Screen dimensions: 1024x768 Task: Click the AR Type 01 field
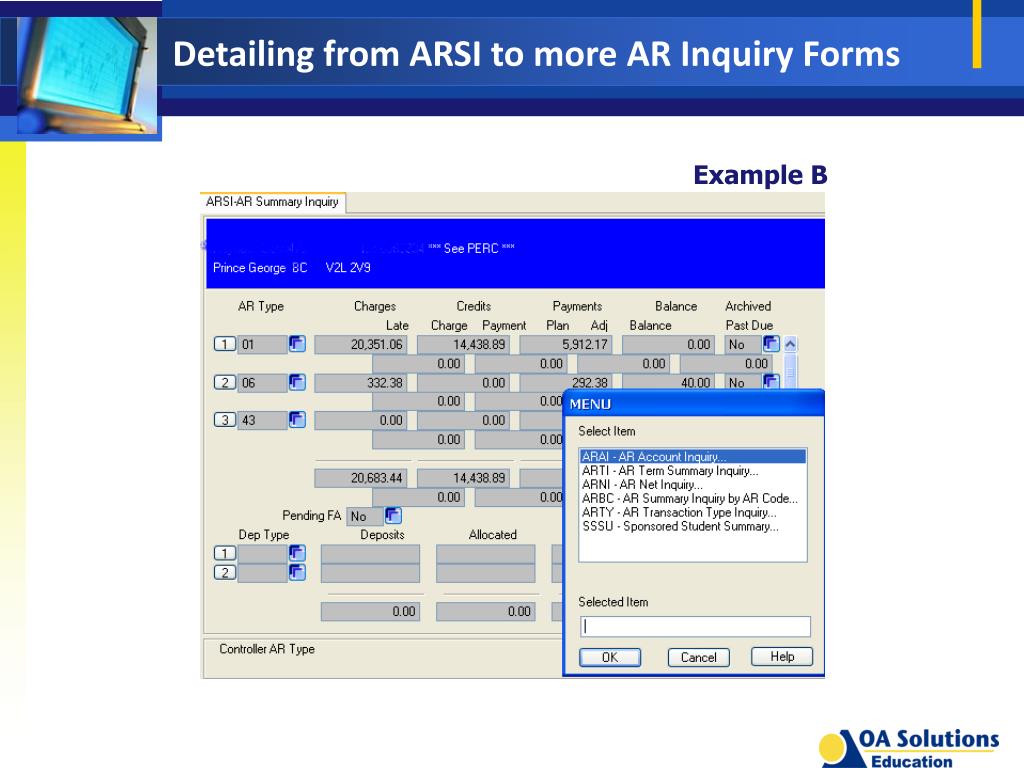click(263, 344)
